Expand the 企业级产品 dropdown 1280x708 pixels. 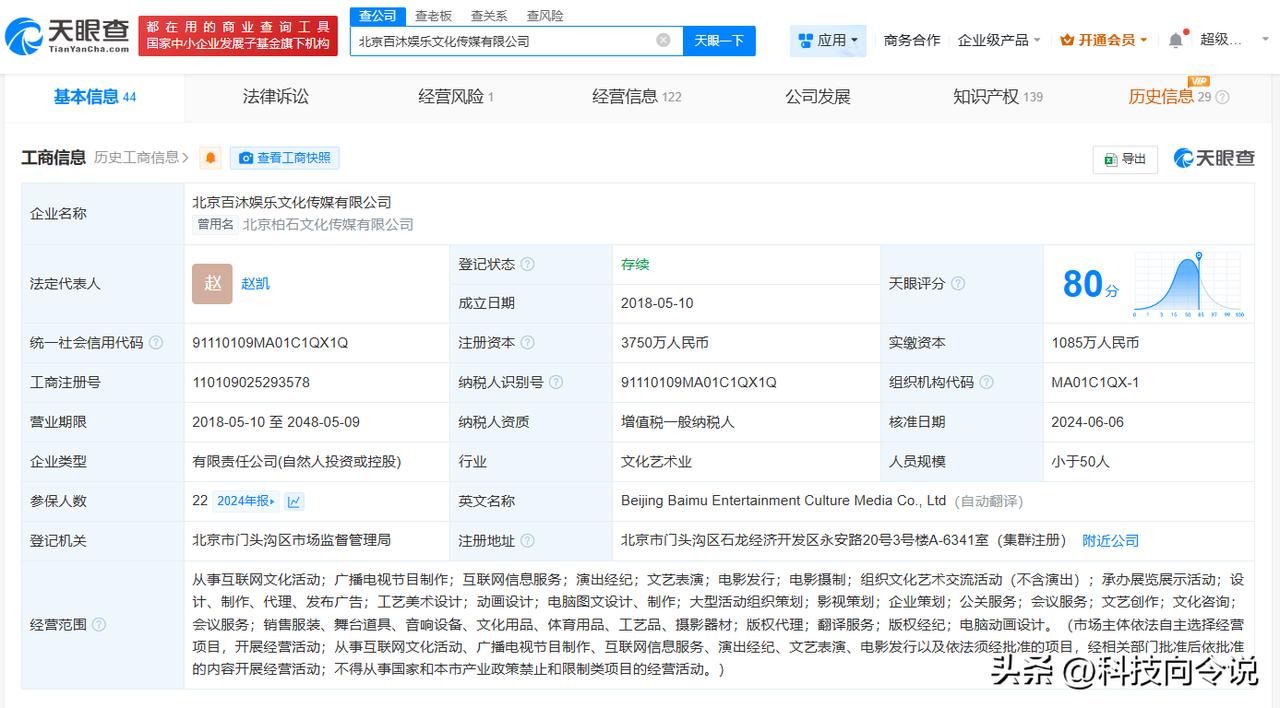pyautogui.click(x=999, y=40)
